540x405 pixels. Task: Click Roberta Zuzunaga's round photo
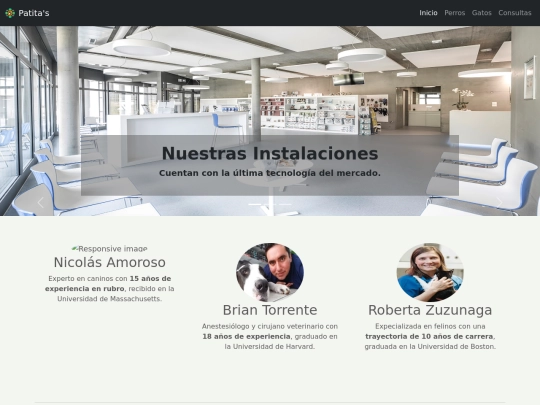(430, 272)
